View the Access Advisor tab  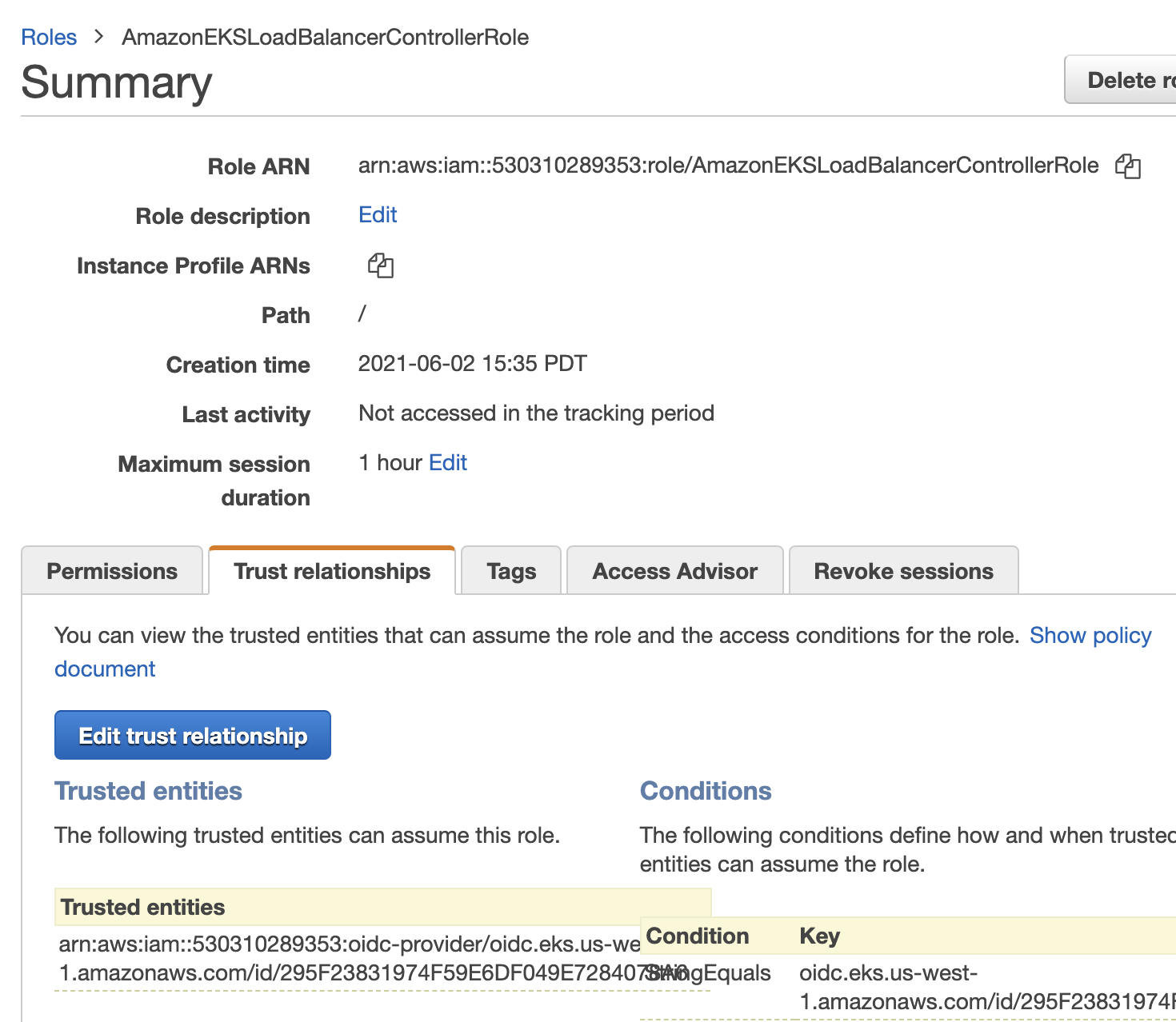[675, 571]
